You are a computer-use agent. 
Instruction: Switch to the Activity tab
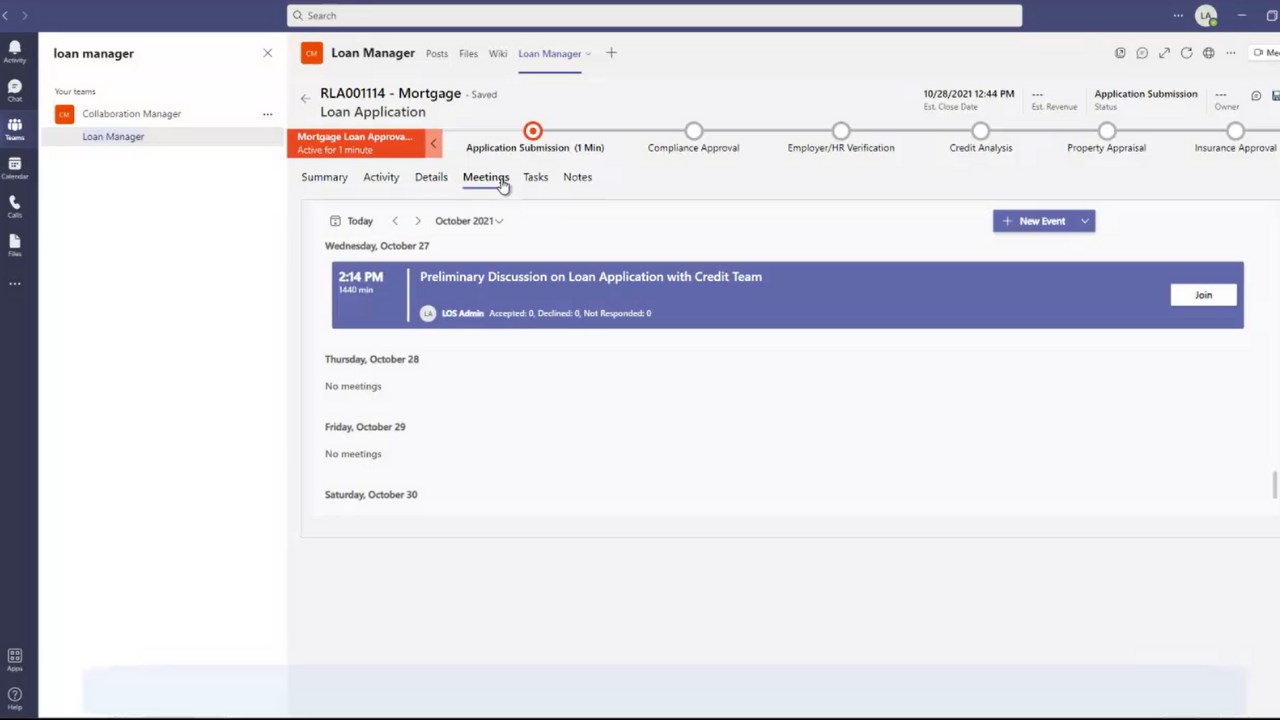point(381,177)
